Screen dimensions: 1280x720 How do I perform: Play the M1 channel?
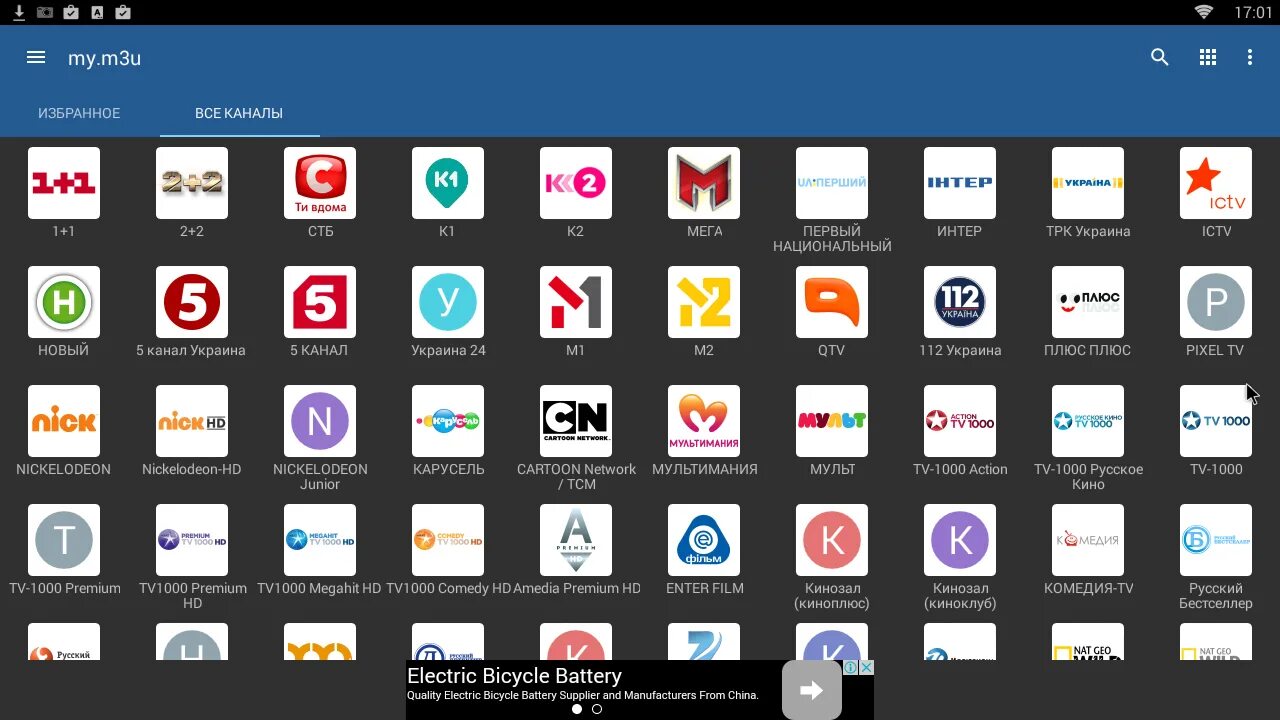click(576, 302)
